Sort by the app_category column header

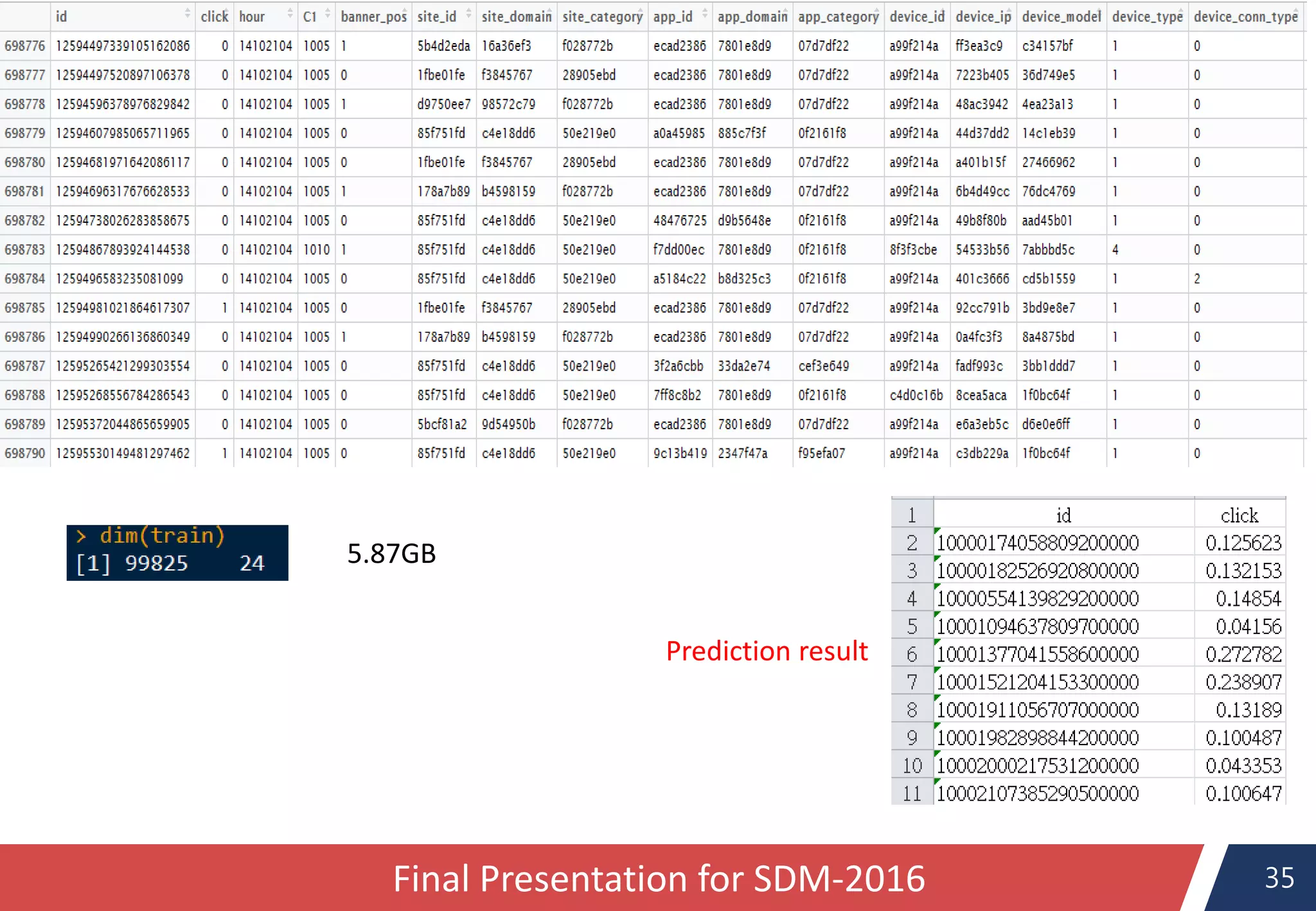(x=839, y=17)
